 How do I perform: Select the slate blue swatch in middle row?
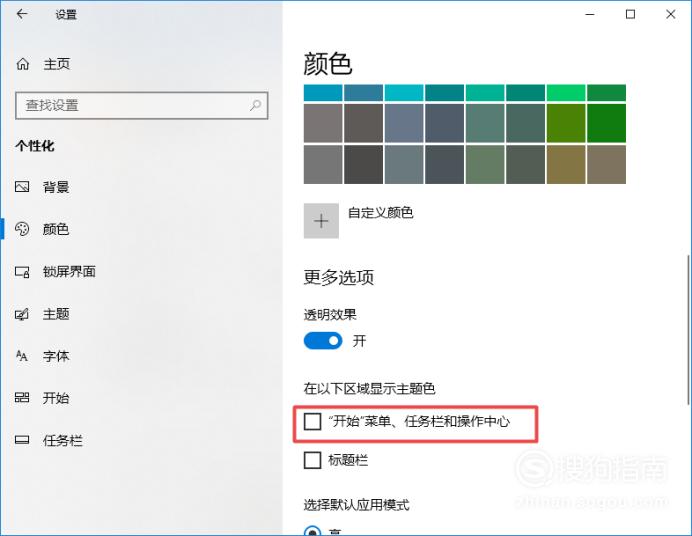coord(404,123)
